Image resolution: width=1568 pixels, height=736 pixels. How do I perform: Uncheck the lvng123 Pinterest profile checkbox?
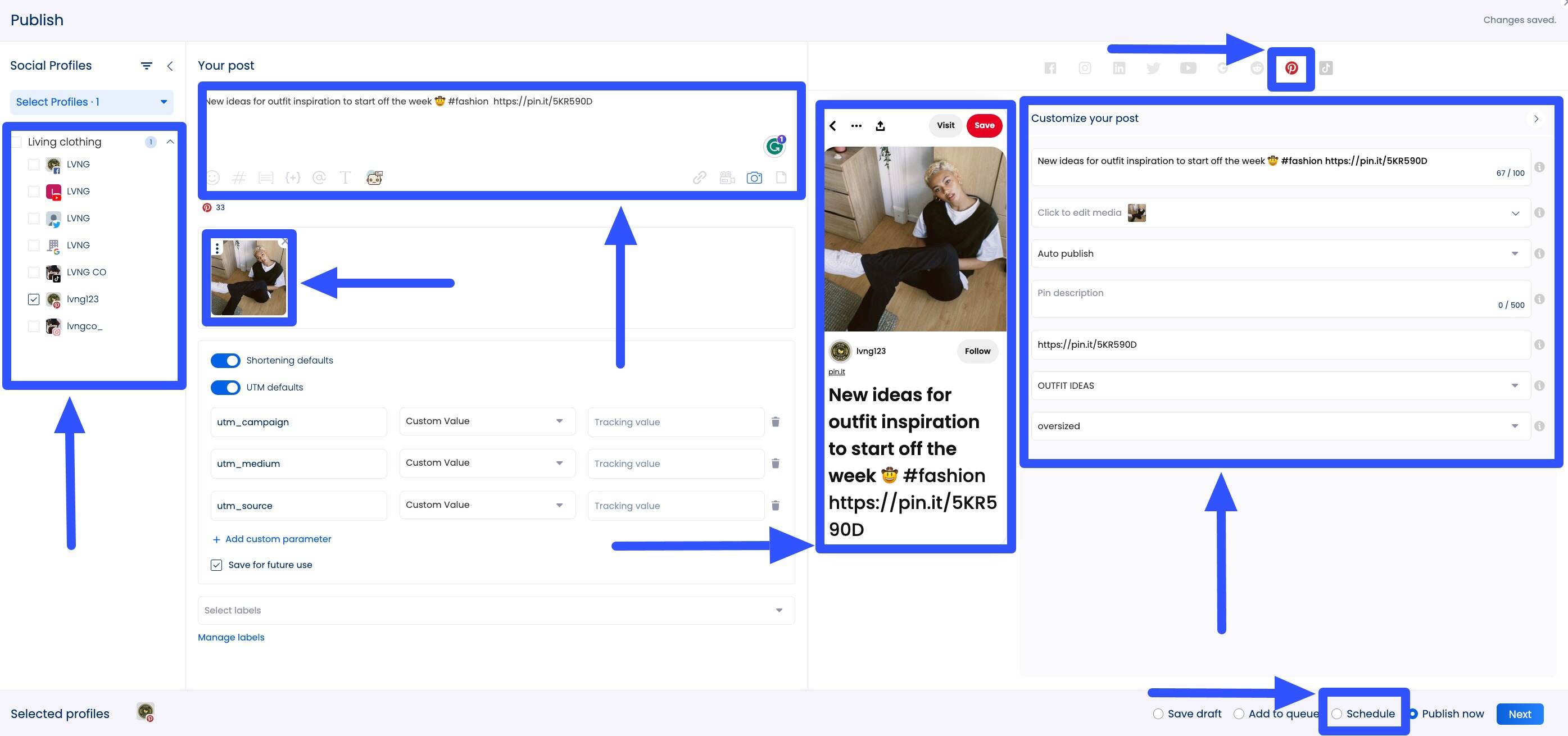[x=34, y=299]
